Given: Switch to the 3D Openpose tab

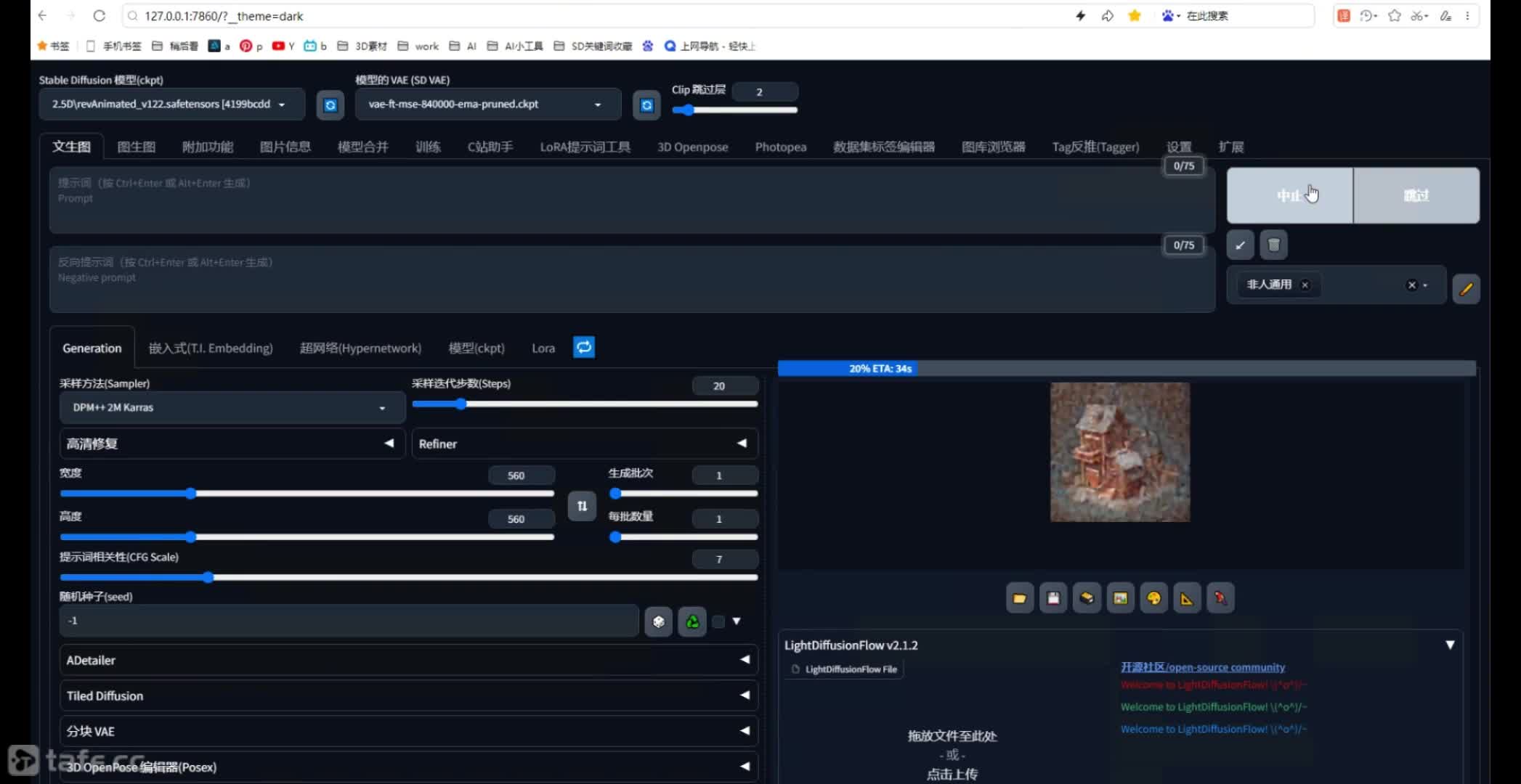Looking at the screenshot, I should point(692,147).
